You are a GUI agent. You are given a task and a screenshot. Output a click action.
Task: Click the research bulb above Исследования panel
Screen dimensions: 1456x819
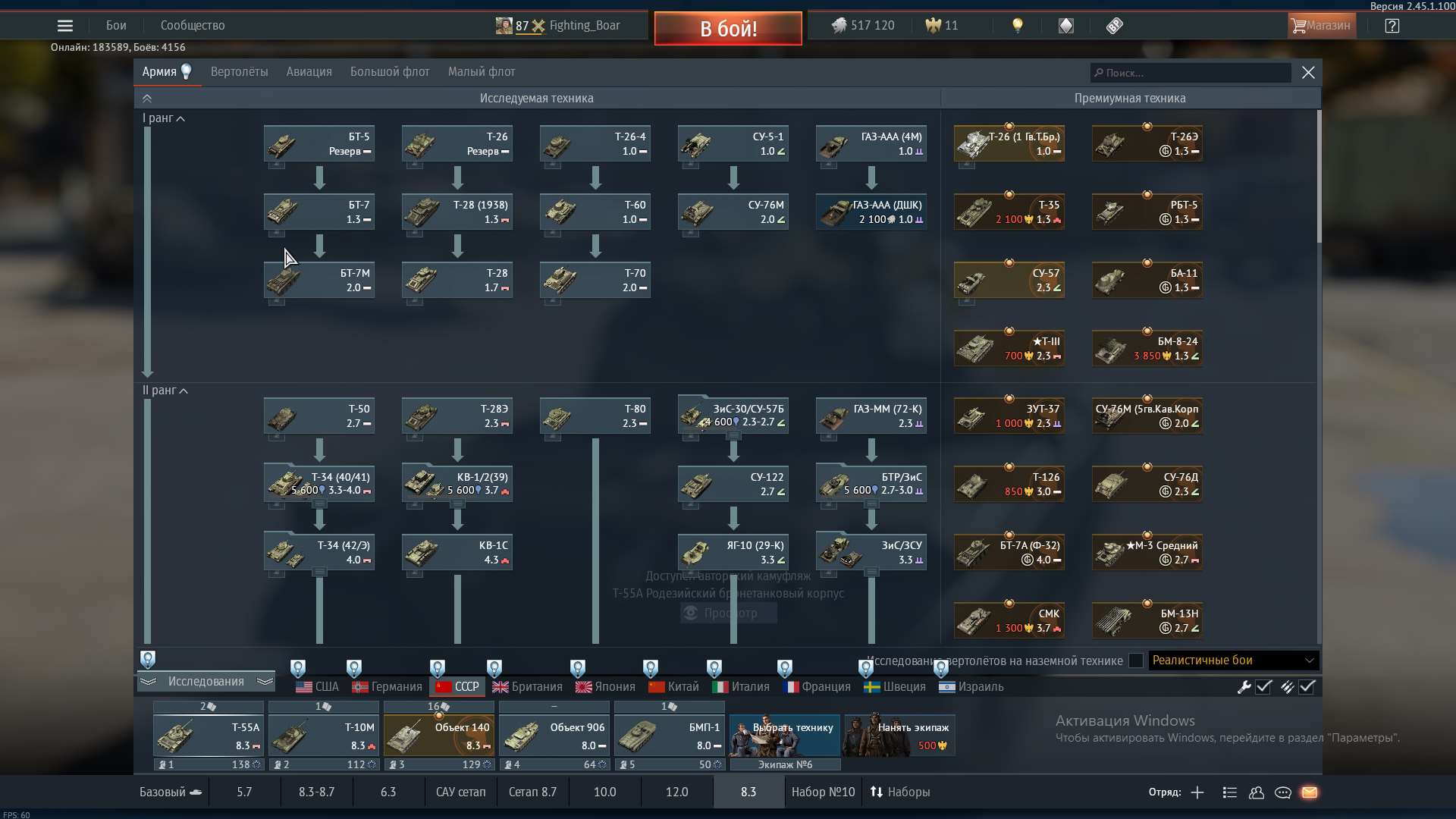pyautogui.click(x=148, y=659)
